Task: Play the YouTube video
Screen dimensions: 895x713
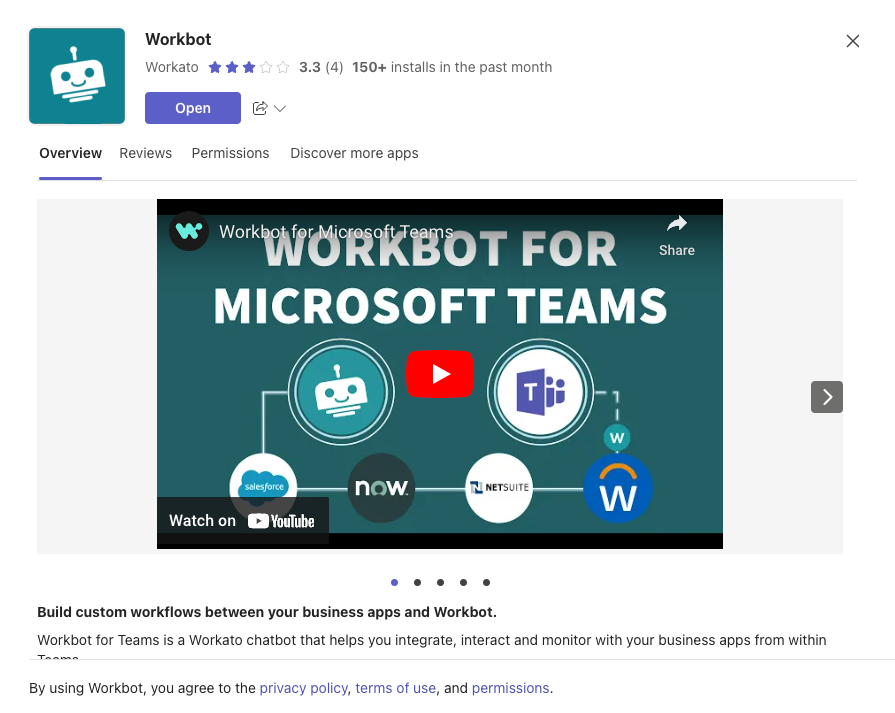Action: (x=439, y=374)
